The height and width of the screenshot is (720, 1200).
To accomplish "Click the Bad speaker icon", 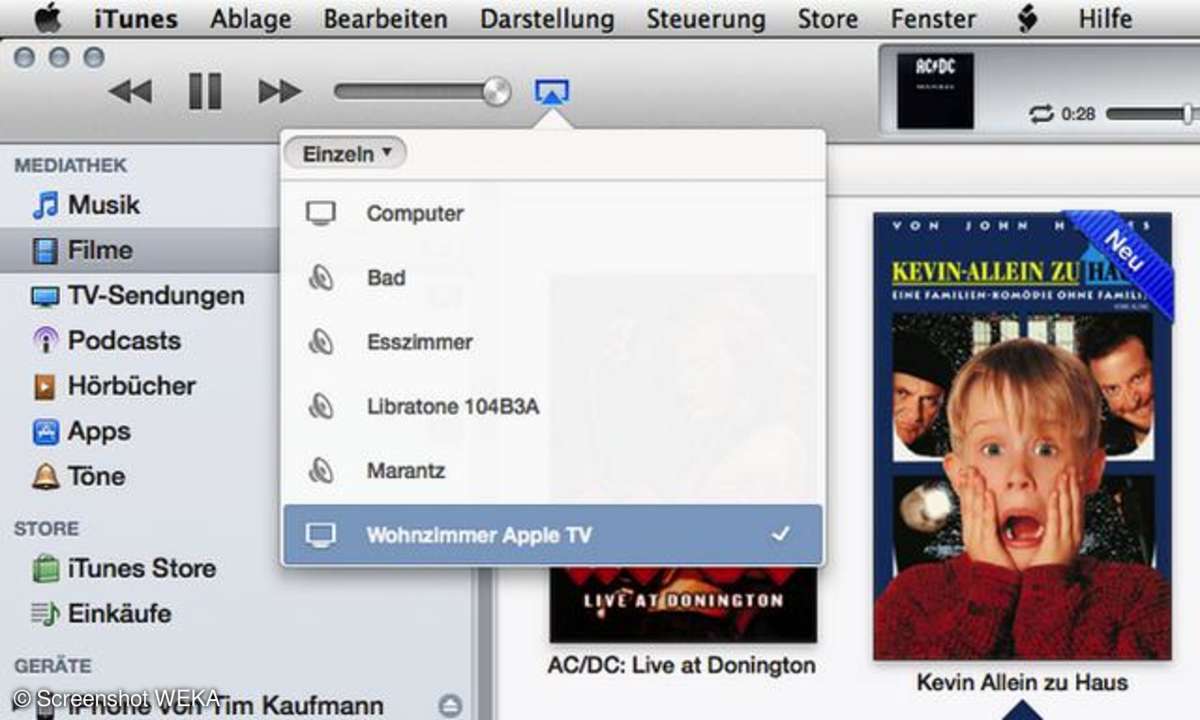I will pyautogui.click(x=321, y=278).
